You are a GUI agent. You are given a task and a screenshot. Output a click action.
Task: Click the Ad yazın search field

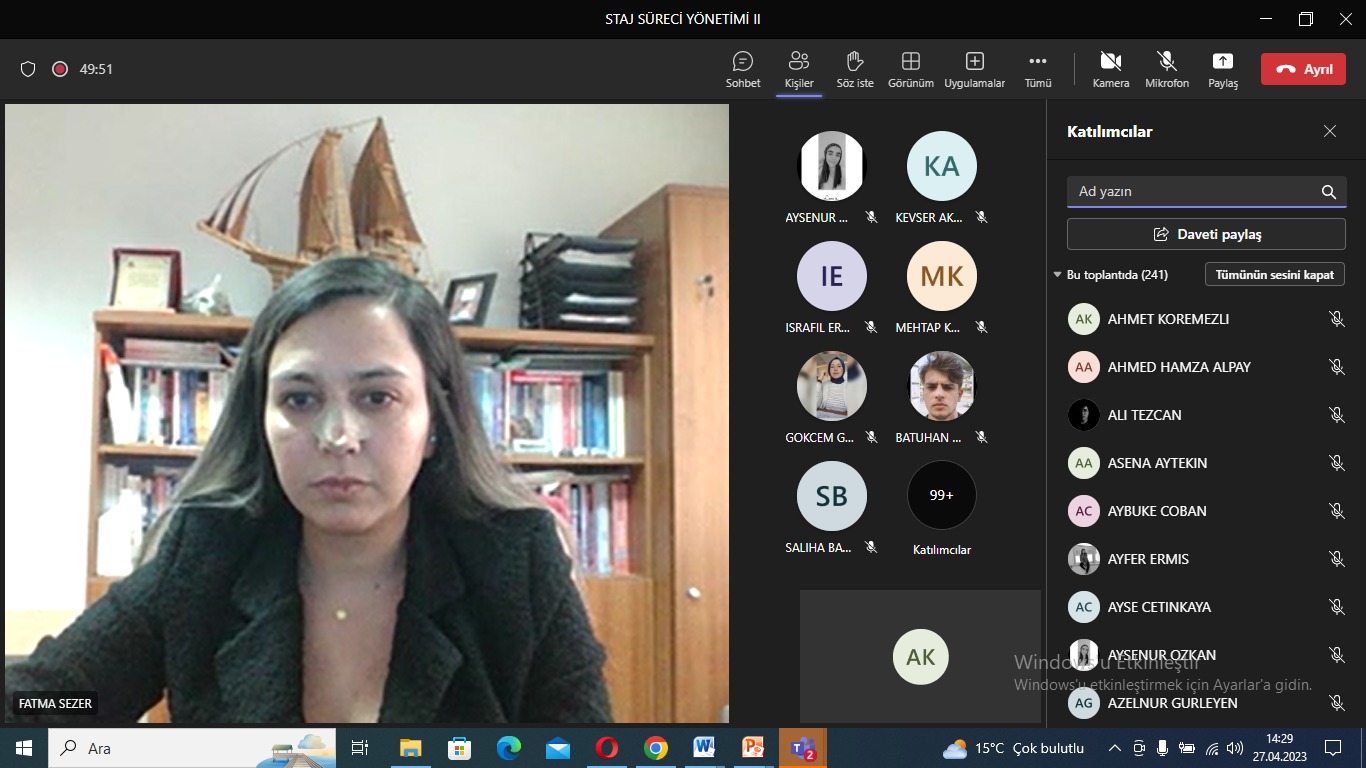point(1207,191)
